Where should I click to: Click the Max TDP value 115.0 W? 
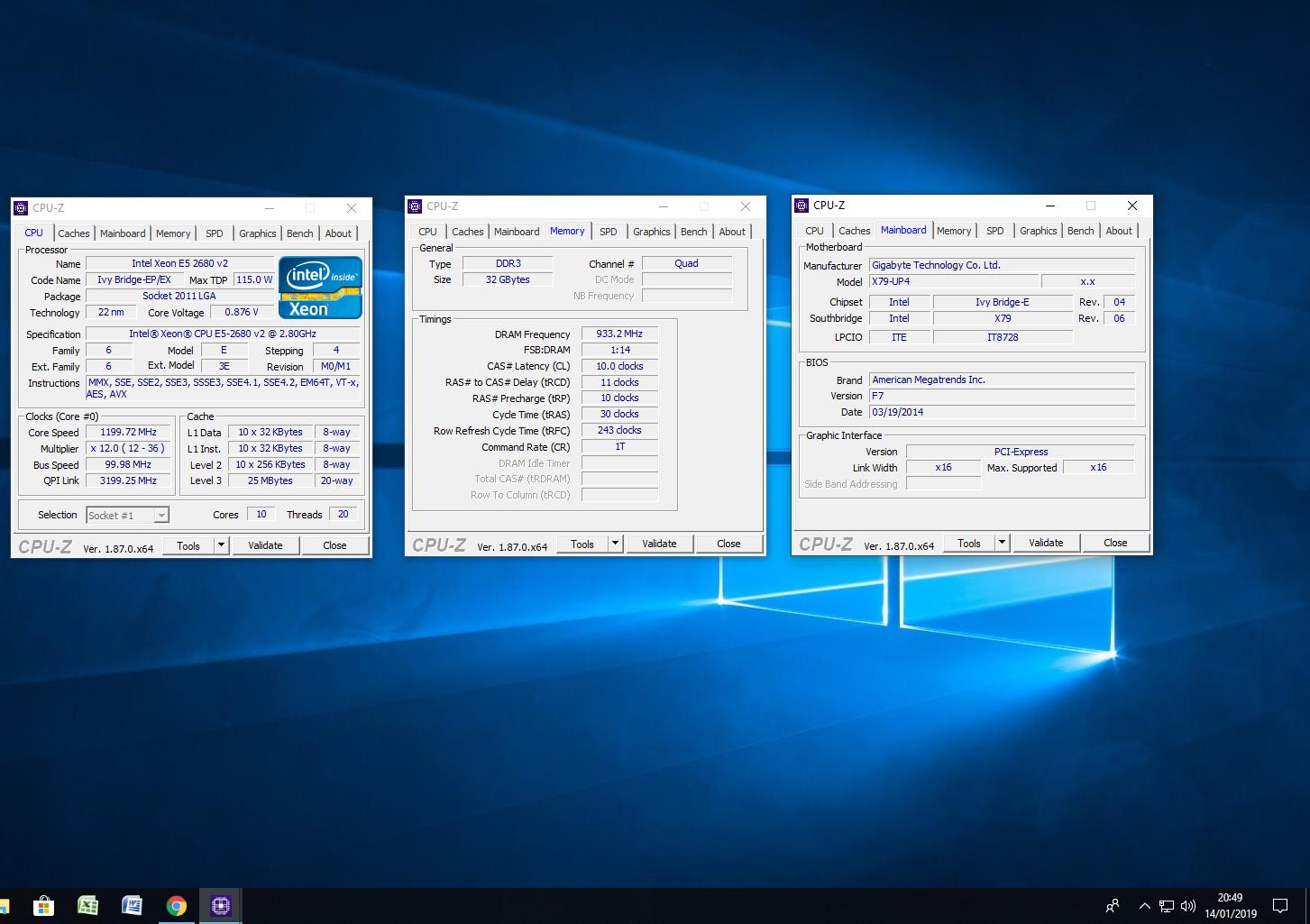click(x=254, y=280)
